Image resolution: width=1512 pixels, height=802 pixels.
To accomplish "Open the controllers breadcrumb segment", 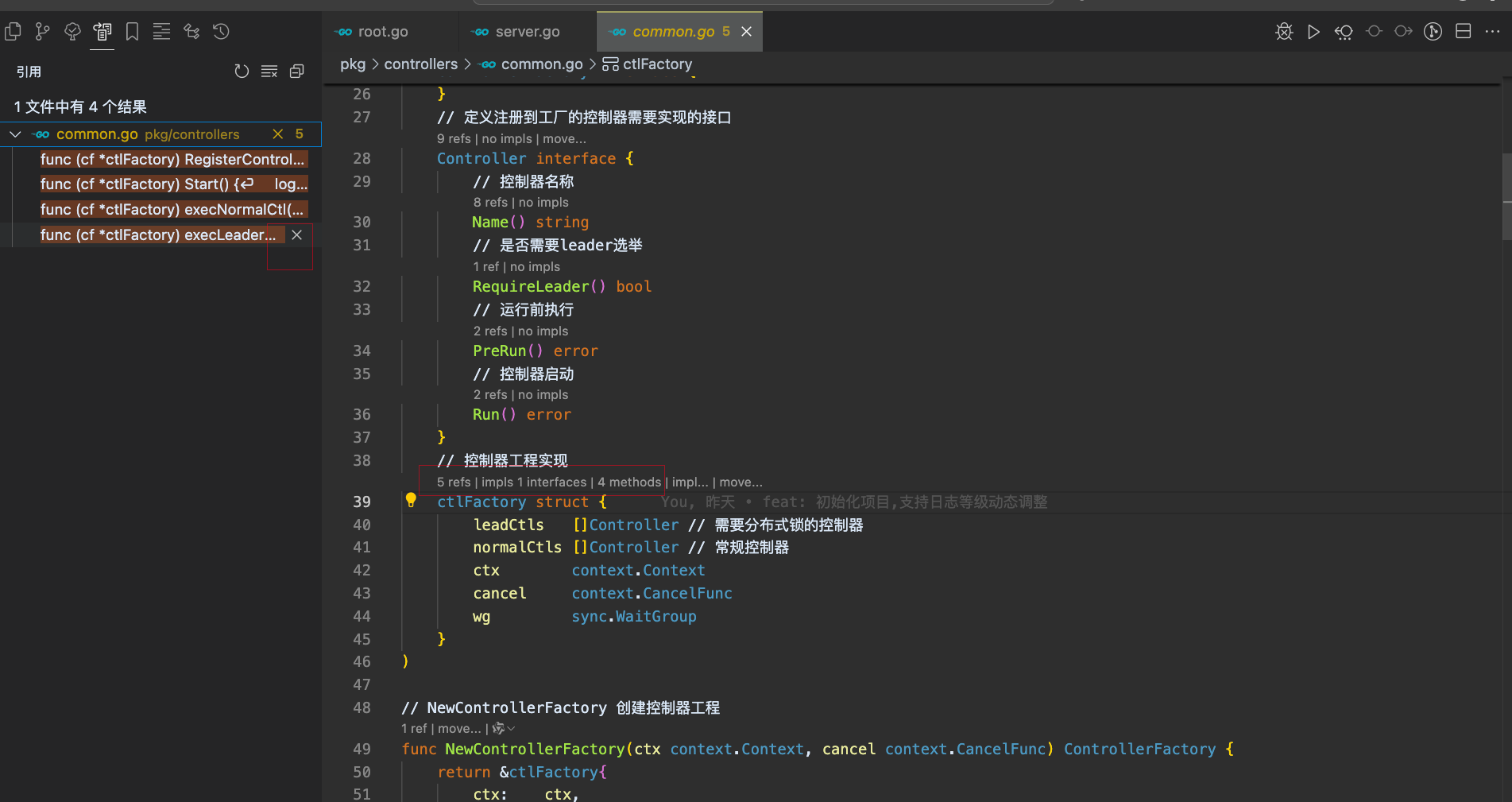I will pyautogui.click(x=421, y=64).
